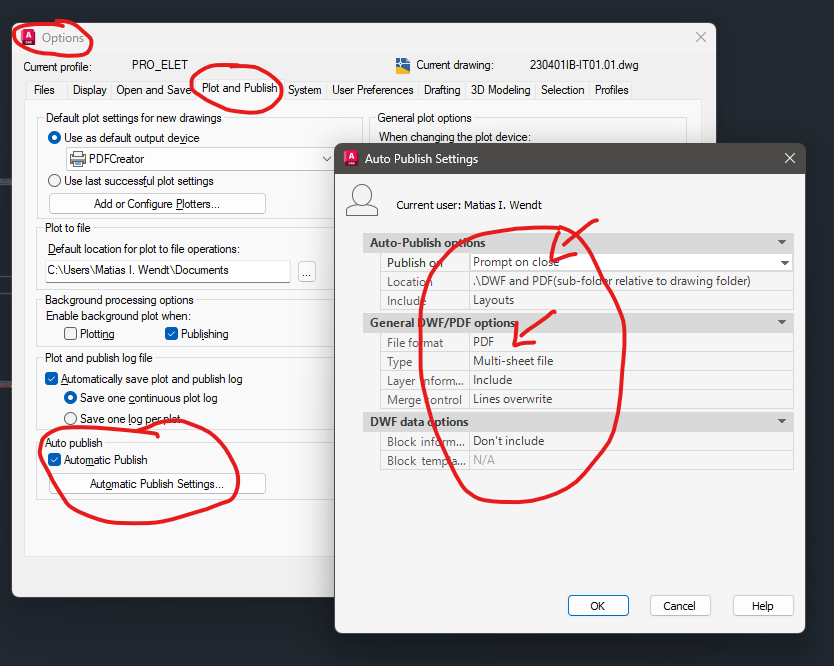This screenshot has width=834, height=666.
Task: Uncheck the Automatic Publish checkbox
Action: pyautogui.click(x=54, y=460)
